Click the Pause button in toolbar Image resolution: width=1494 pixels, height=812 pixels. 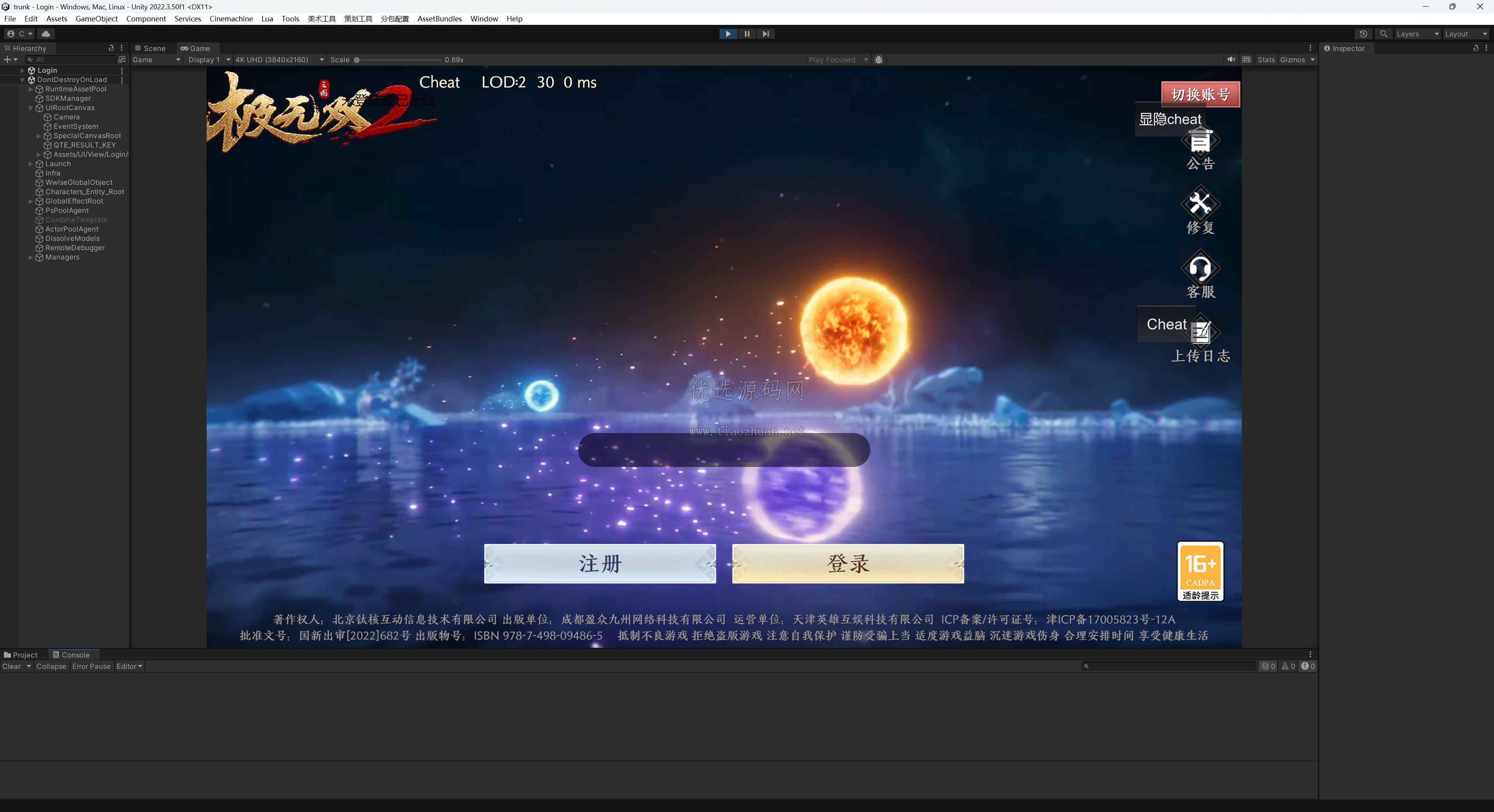click(x=747, y=33)
